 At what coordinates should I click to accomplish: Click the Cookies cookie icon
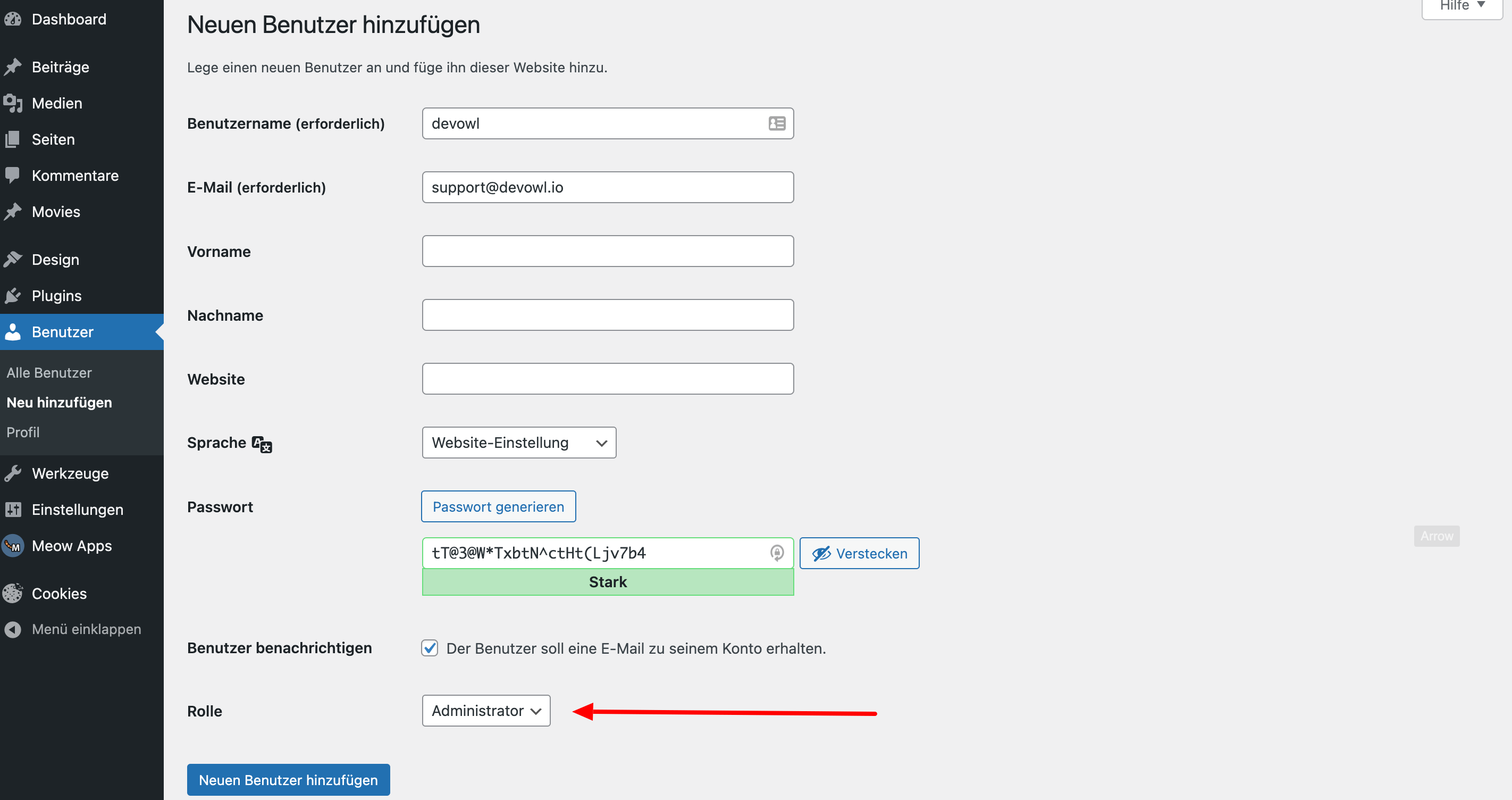[13, 593]
